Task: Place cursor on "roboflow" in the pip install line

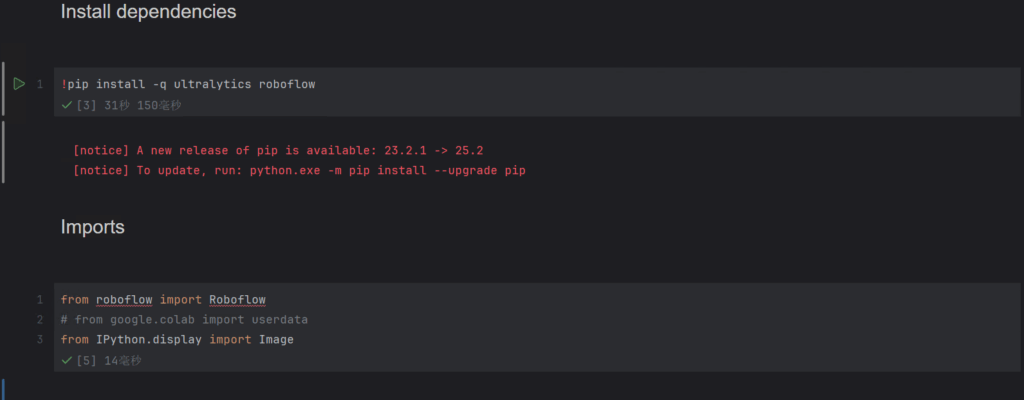Action: point(286,84)
